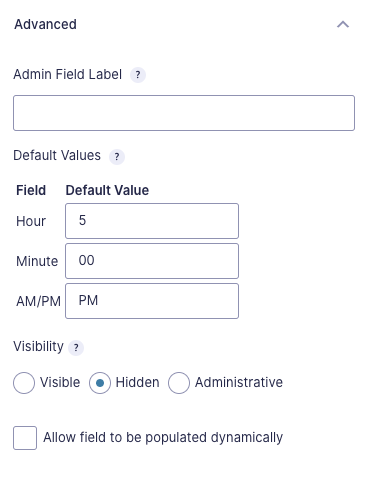
Task: Click the Visible option label
Action: pyautogui.click(x=60, y=382)
